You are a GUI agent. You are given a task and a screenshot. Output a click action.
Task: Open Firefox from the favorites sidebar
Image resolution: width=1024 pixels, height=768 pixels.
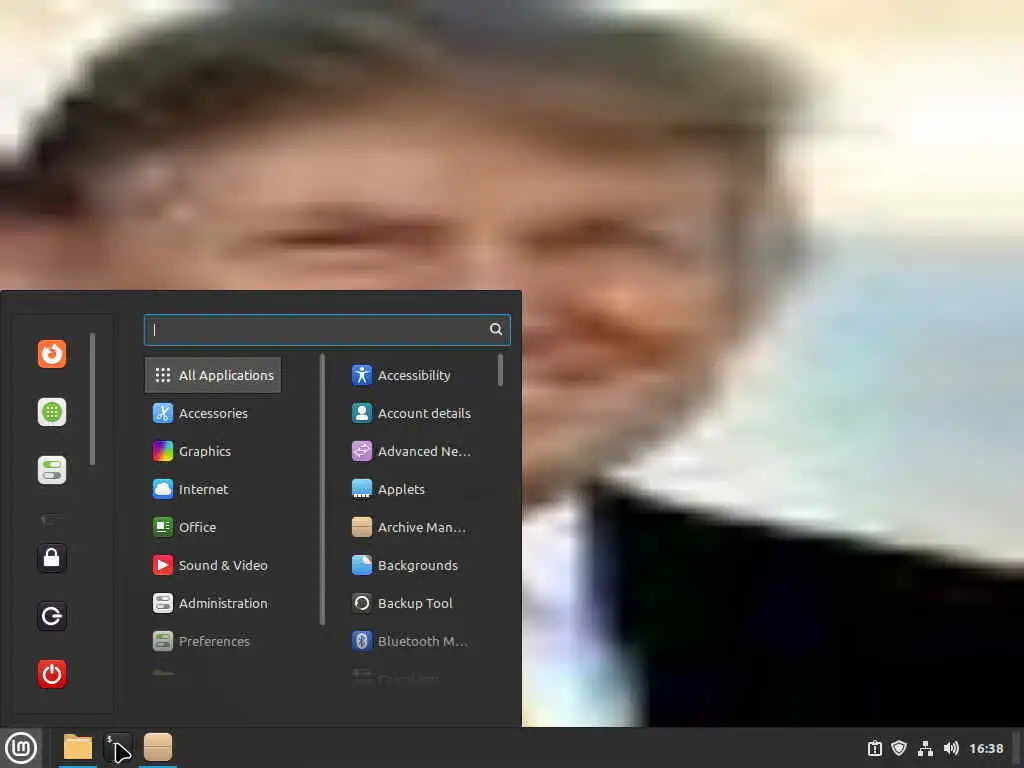(x=52, y=354)
